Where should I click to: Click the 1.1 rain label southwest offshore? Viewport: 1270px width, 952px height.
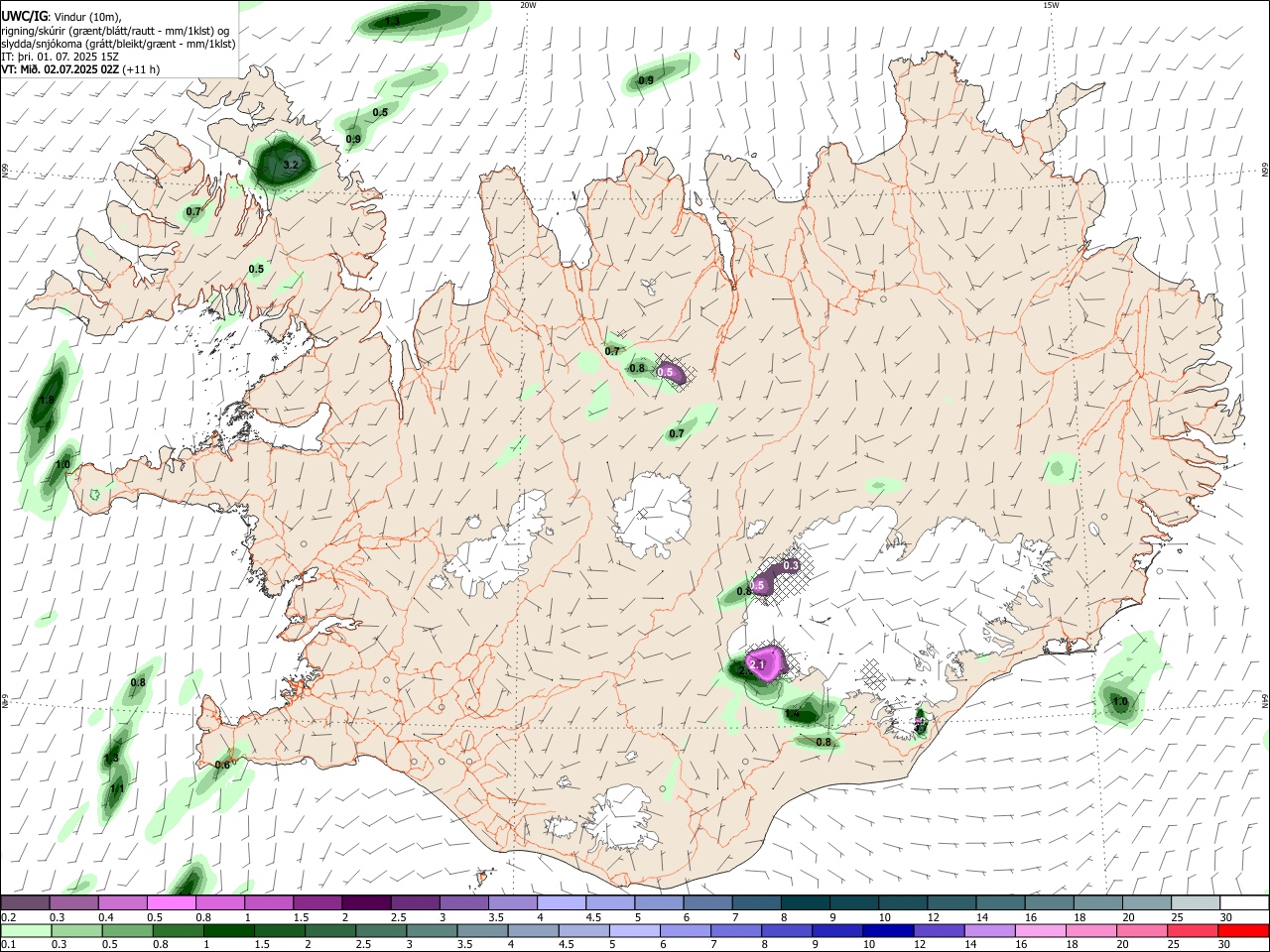(x=116, y=788)
